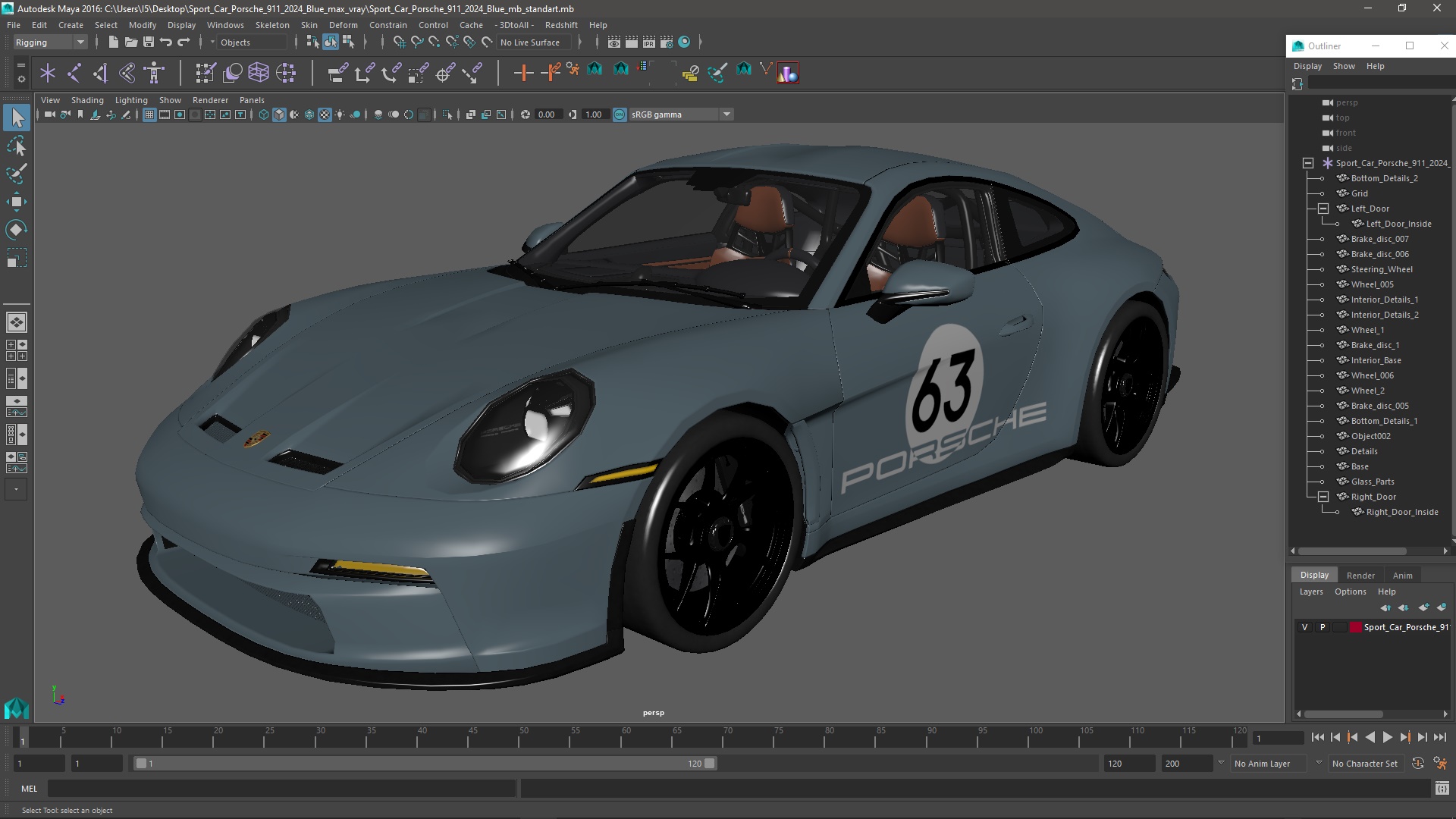
Task: Switch to the Render layer tab
Action: (1360, 575)
